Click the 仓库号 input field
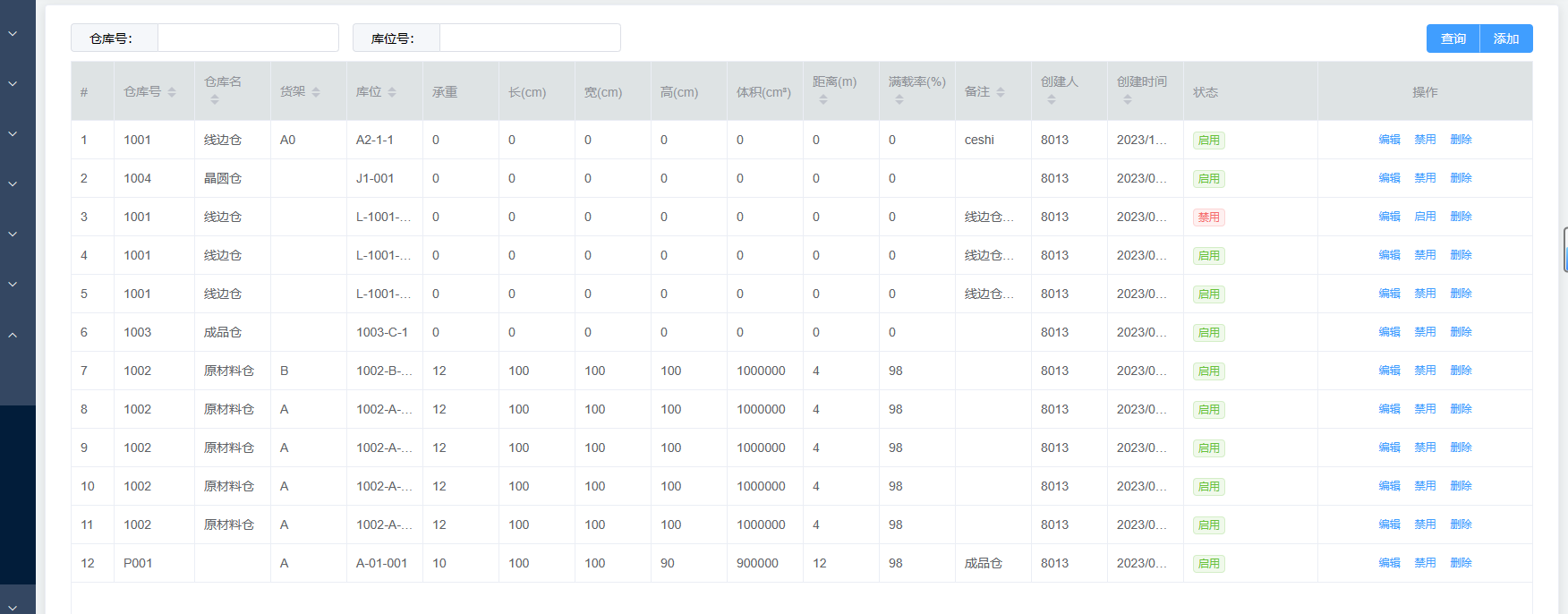Viewport: 1568px width, 614px height. point(248,38)
